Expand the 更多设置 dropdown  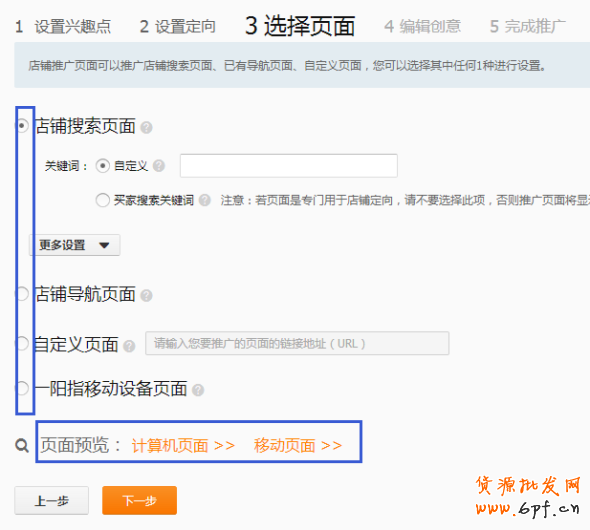[75, 245]
